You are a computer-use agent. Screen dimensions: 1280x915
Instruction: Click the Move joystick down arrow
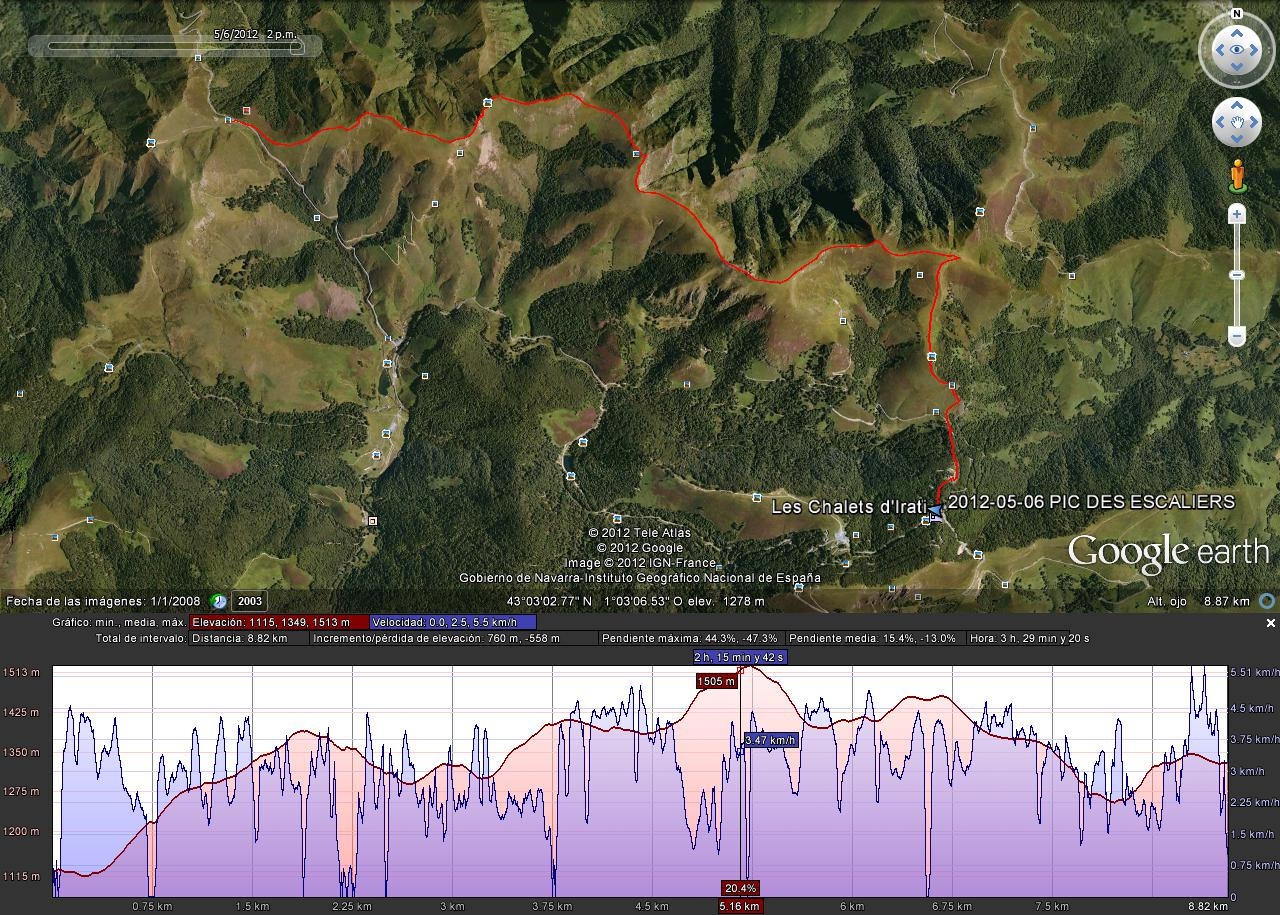point(1237,141)
